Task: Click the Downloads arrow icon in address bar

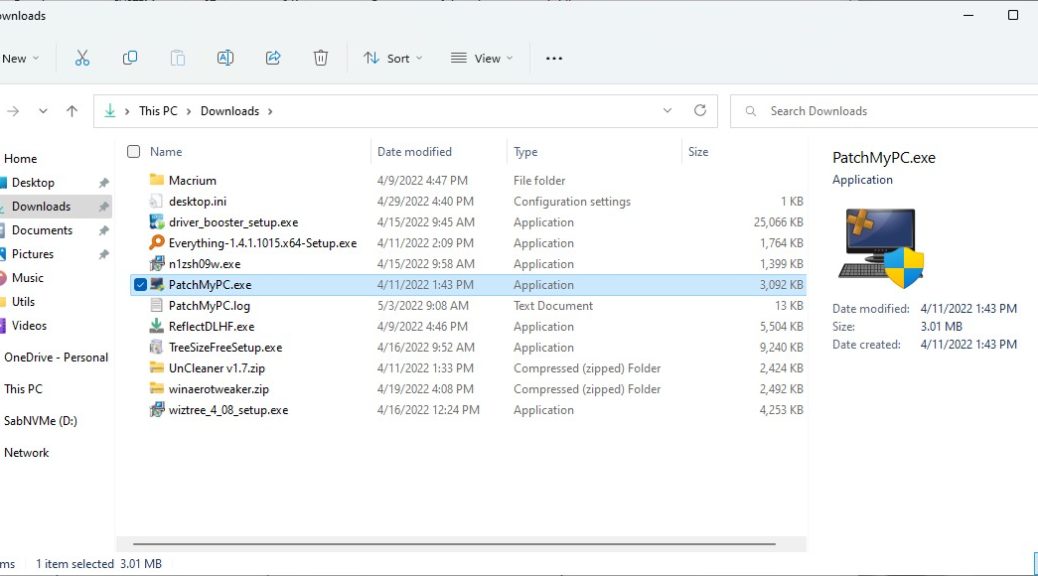Action: 110,111
